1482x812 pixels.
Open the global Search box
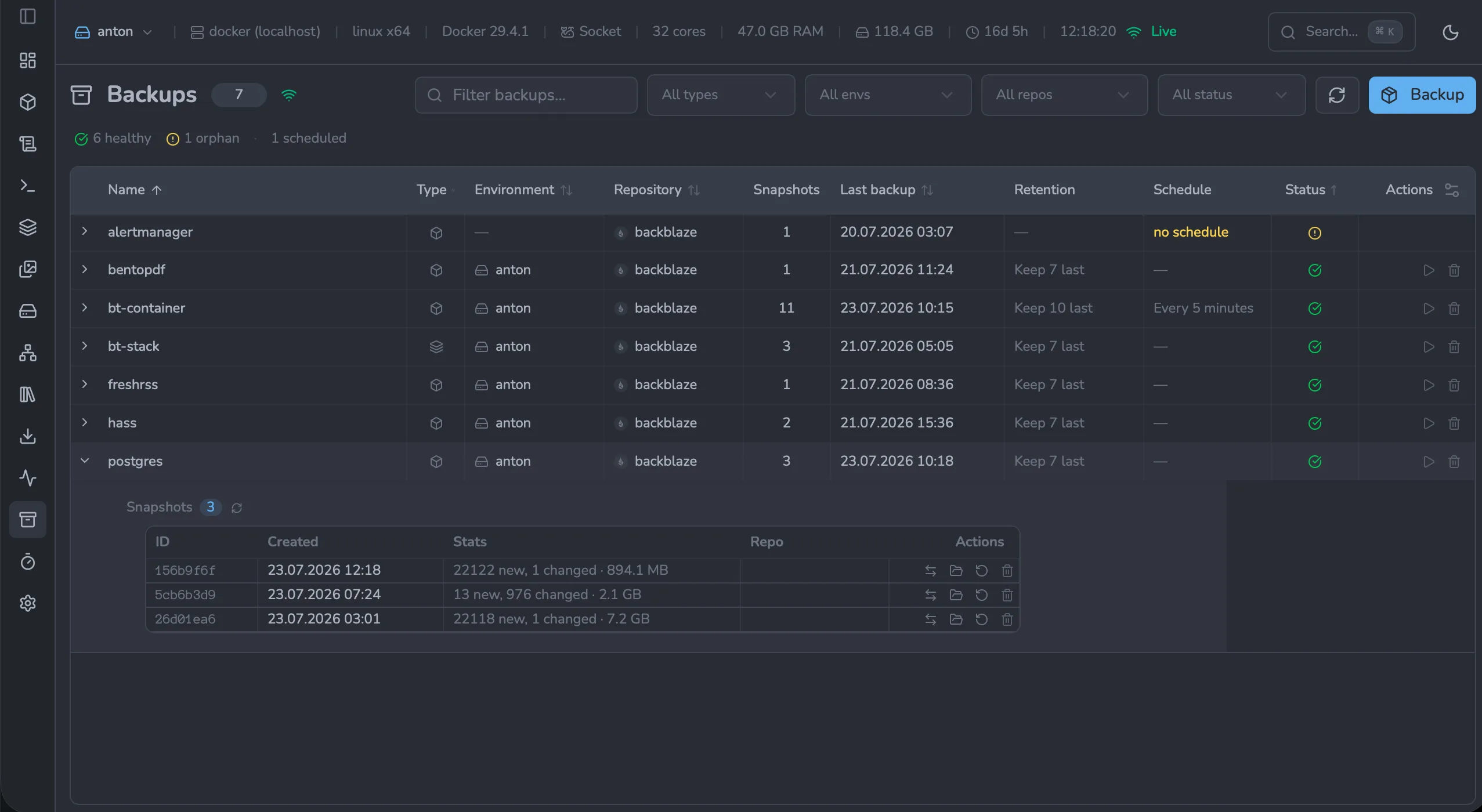[1341, 32]
